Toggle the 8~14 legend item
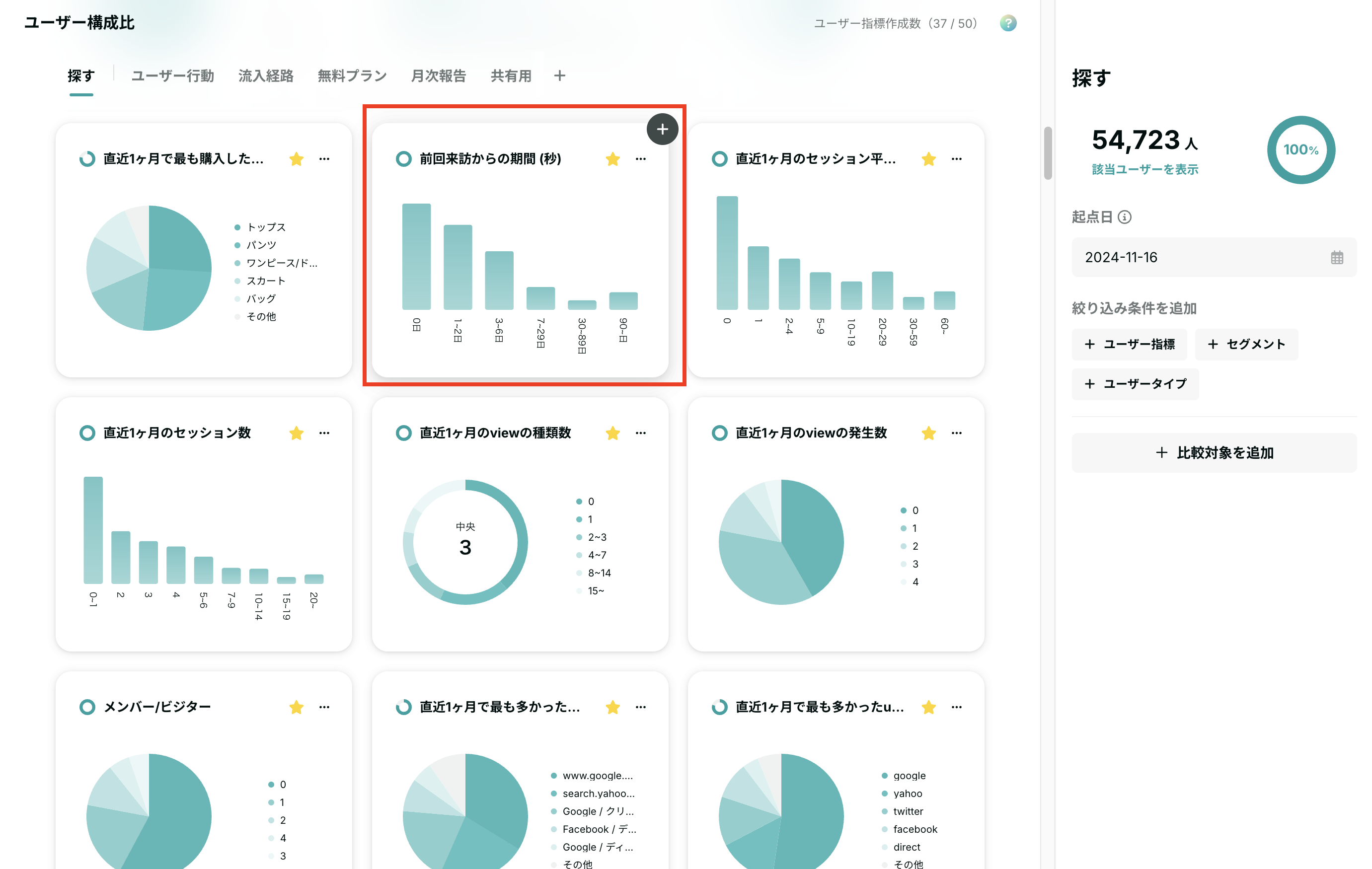The image size is (1372, 869). (593, 573)
